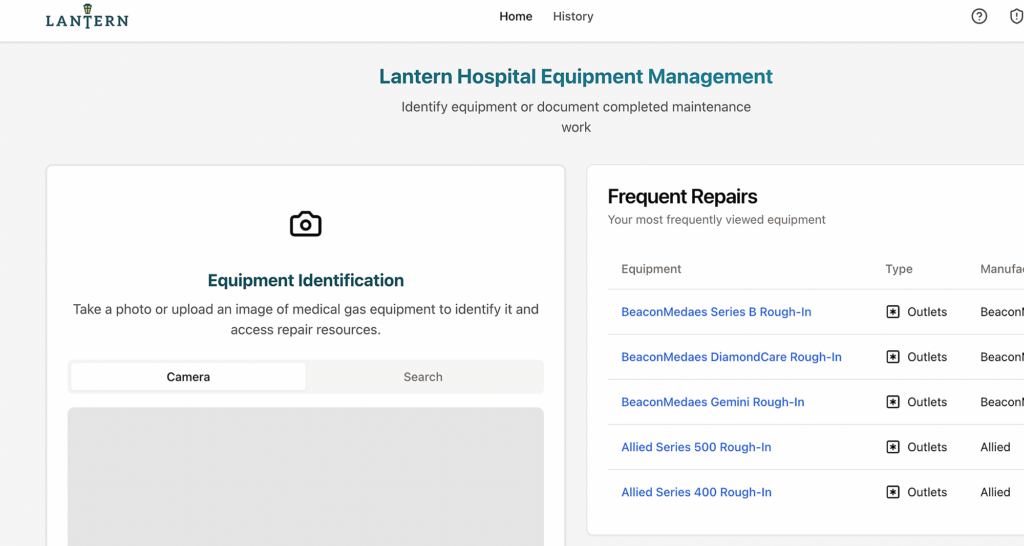This screenshot has height=546, width=1024.
Task: Click the camera icon above Equipment Identification
Action: pyautogui.click(x=306, y=224)
